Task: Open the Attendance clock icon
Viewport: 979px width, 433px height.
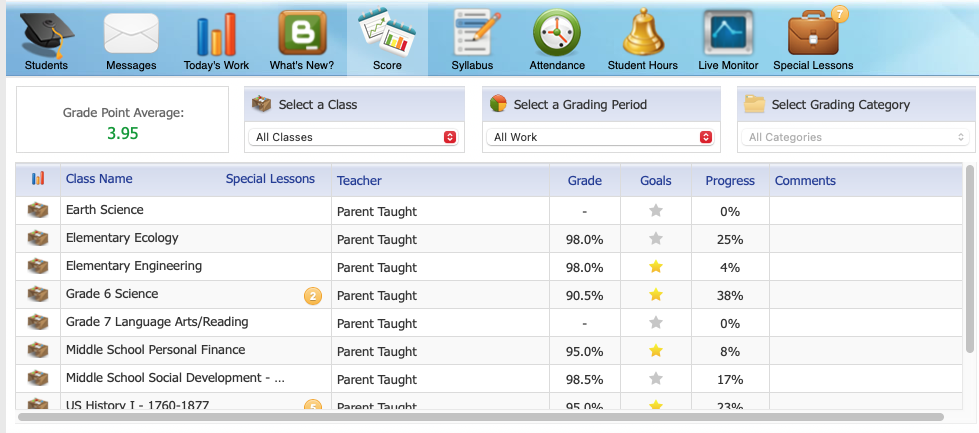Action: pos(557,35)
